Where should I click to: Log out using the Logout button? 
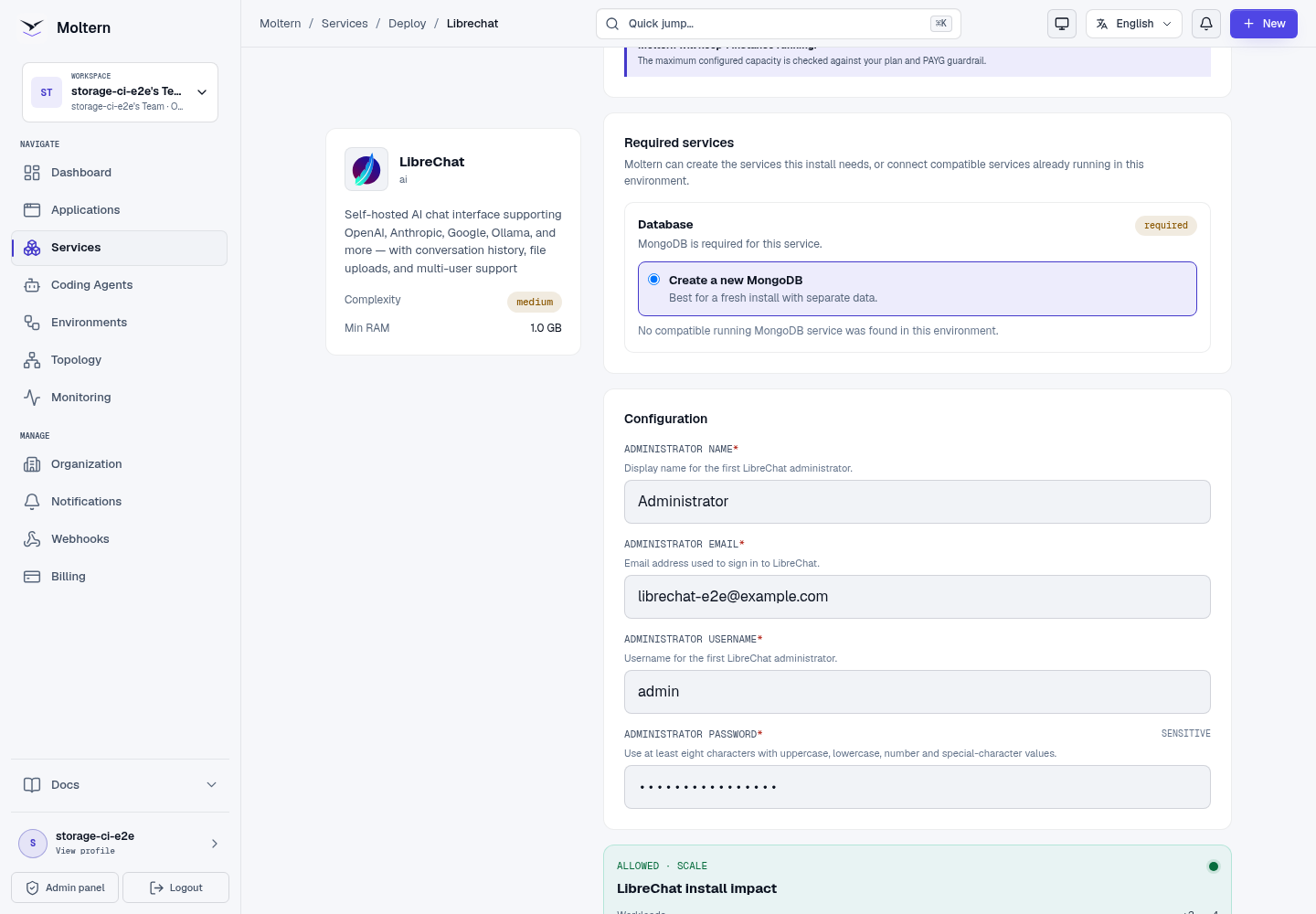pos(175,887)
